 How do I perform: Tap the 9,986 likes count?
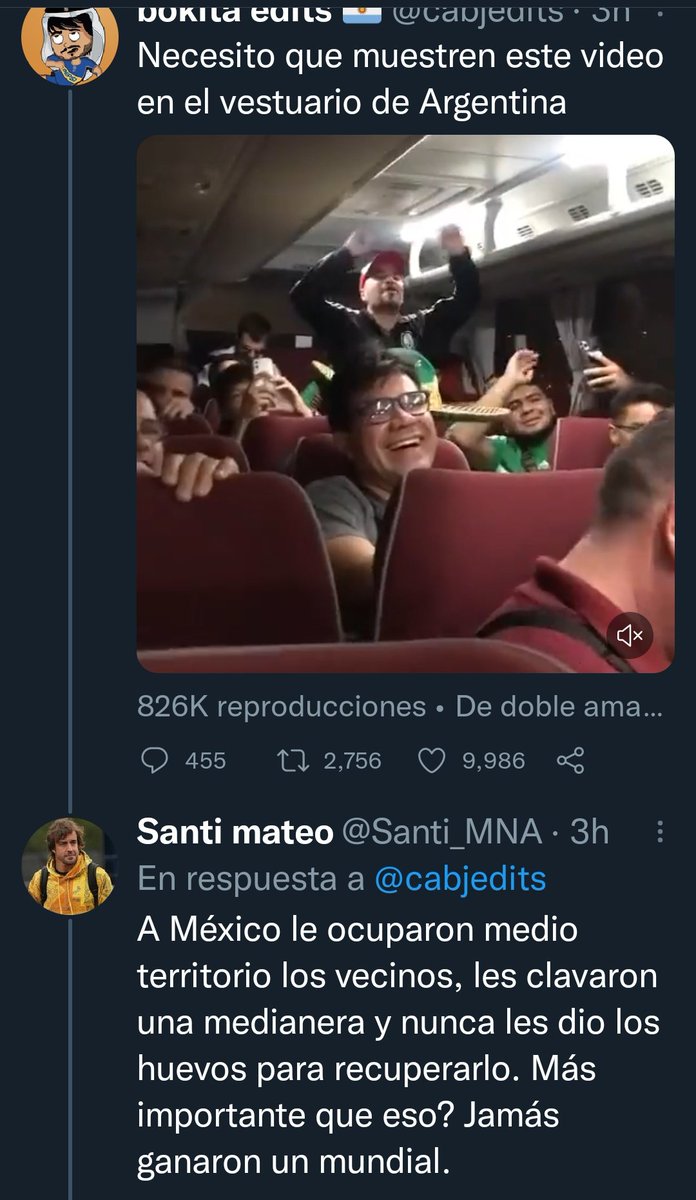pos(493,761)
